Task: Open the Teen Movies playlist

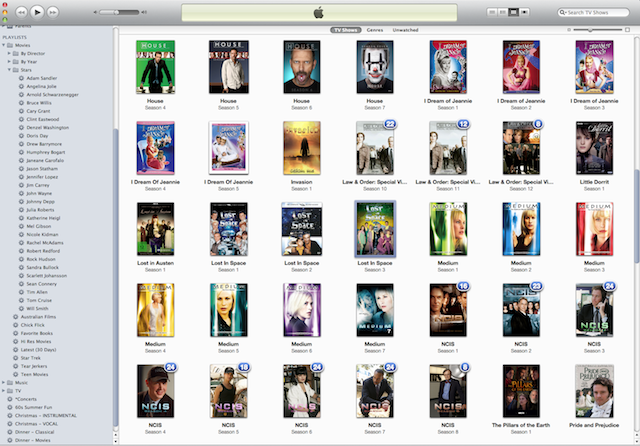Action: pyautogui.click(x=34, y=375)
